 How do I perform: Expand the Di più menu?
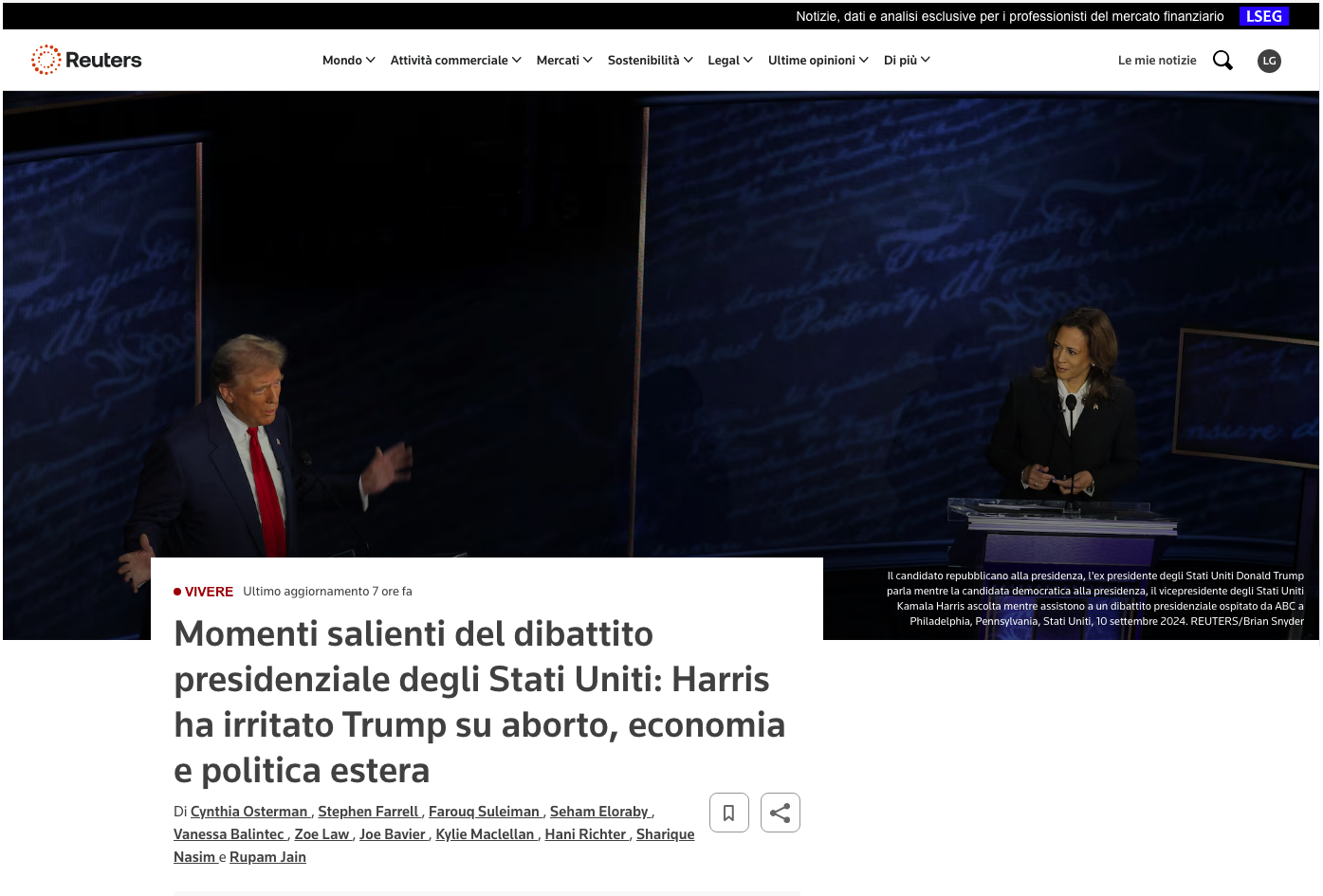pyautogui.click(x=907, y=60)
